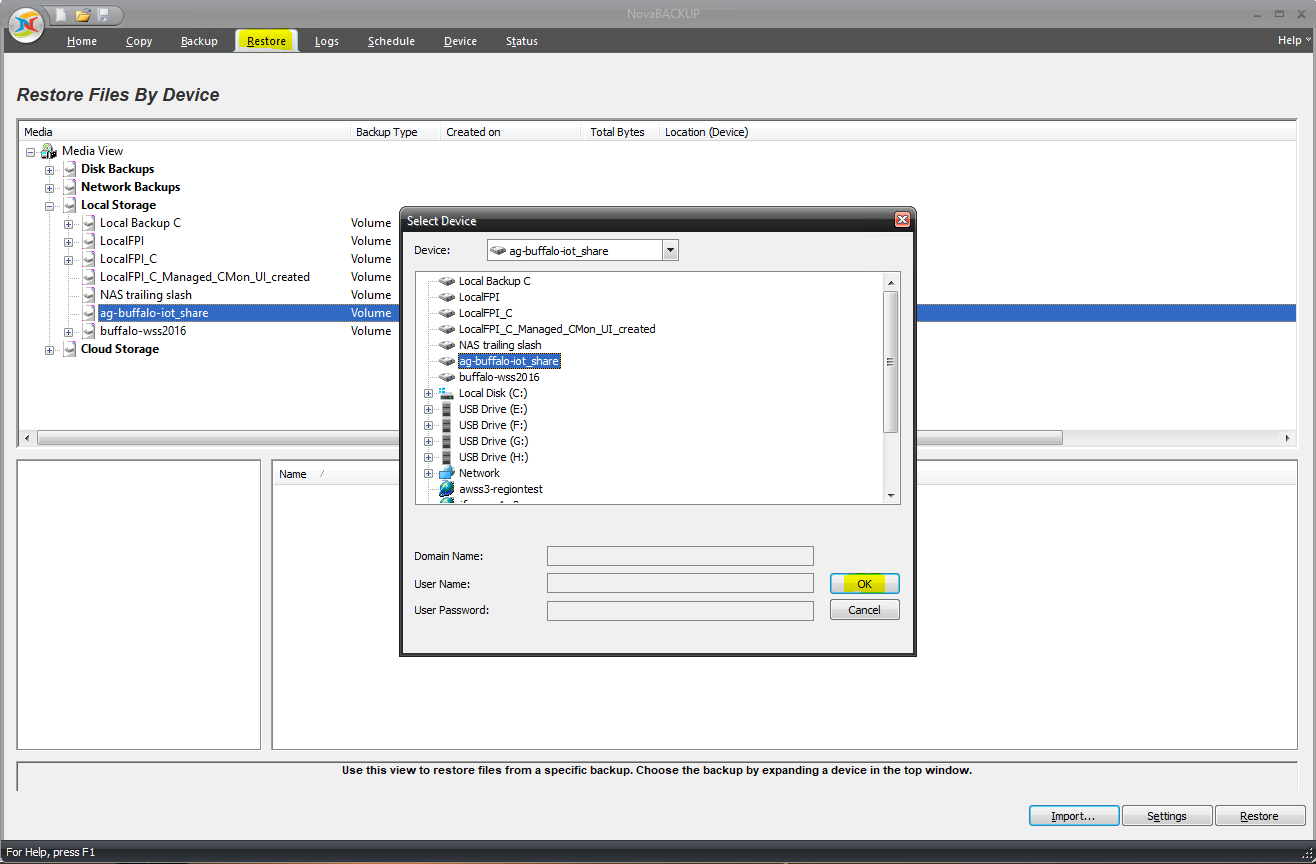Click device list scrollbar up arrow

point(891,280)
